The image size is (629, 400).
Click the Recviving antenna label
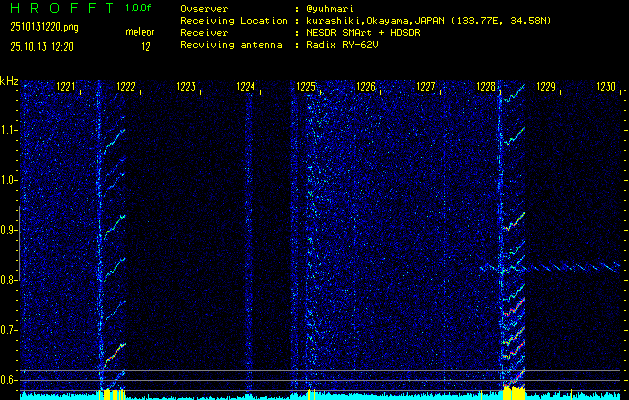click(231, 45)
